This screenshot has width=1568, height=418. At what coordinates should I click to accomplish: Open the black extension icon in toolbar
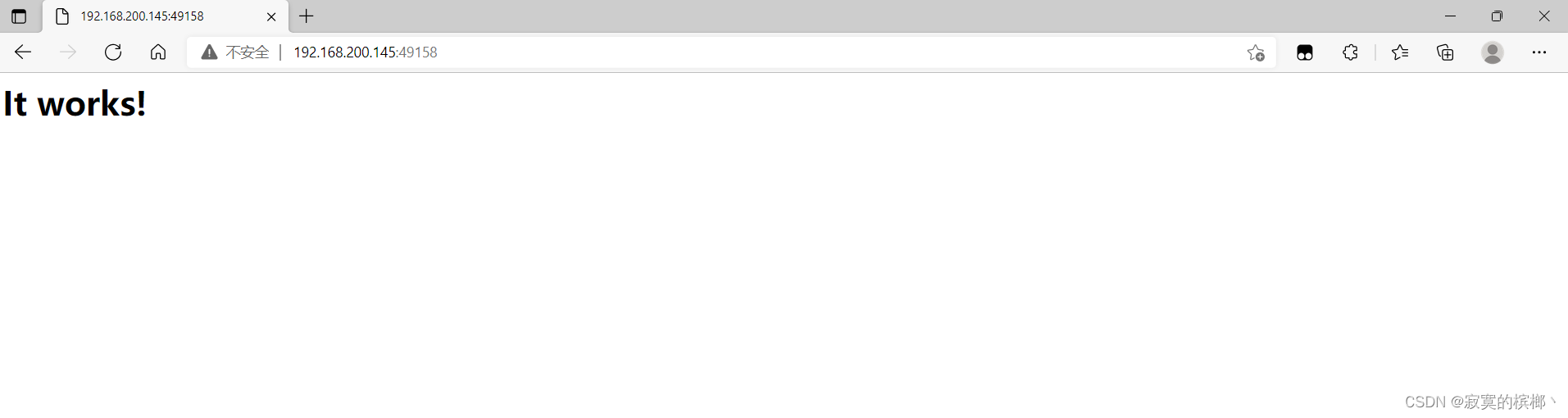click(x=1305, y=52)
